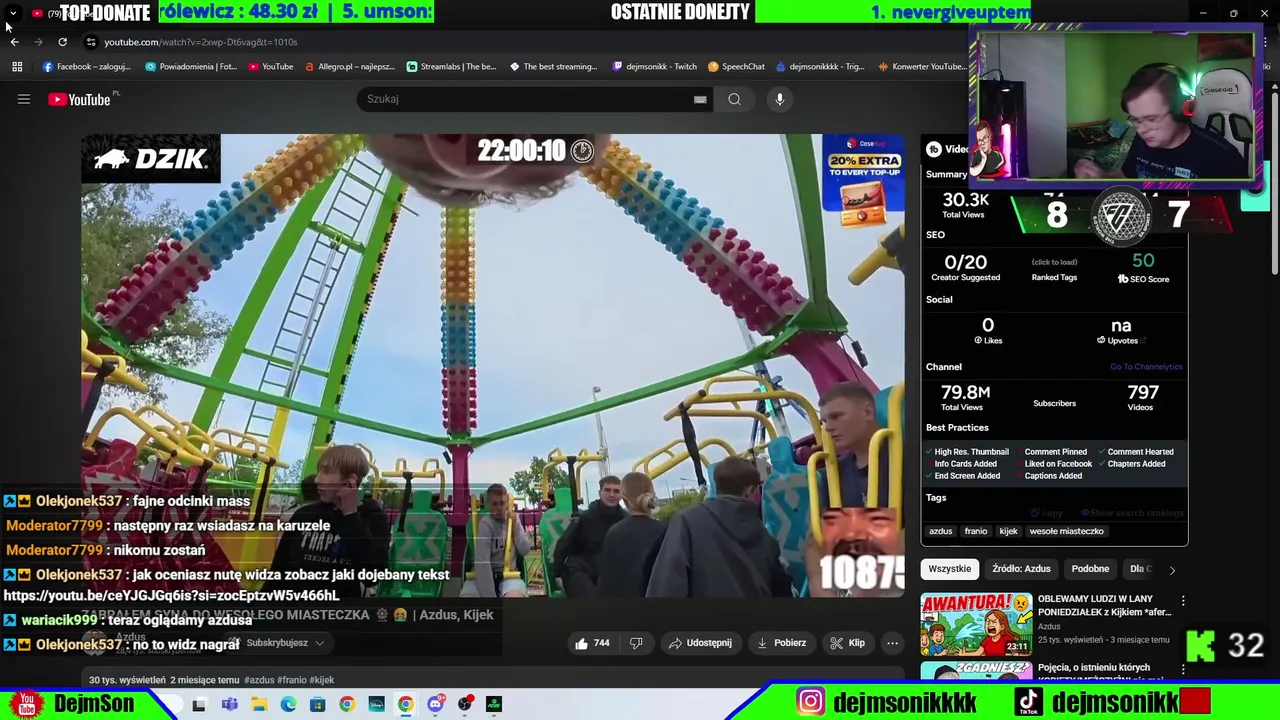
Task: Open the Apps grid in bookmarks bar
Action: coord(17,67)
